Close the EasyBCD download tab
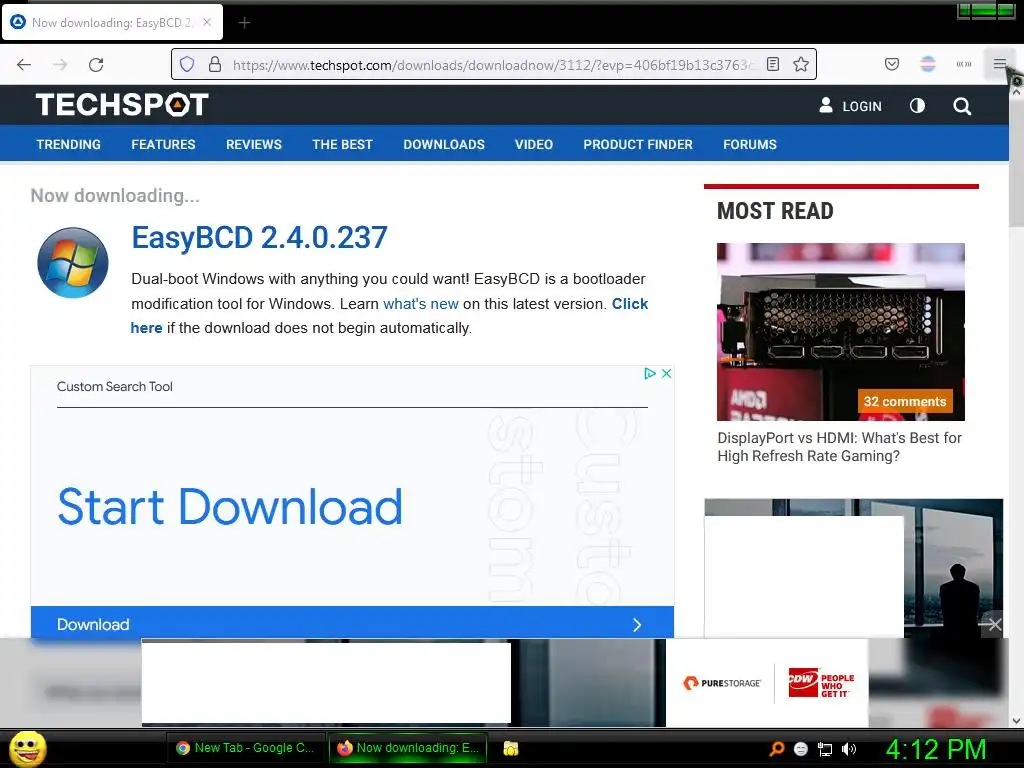The image size is (1024, 768). tap(207, 22)
